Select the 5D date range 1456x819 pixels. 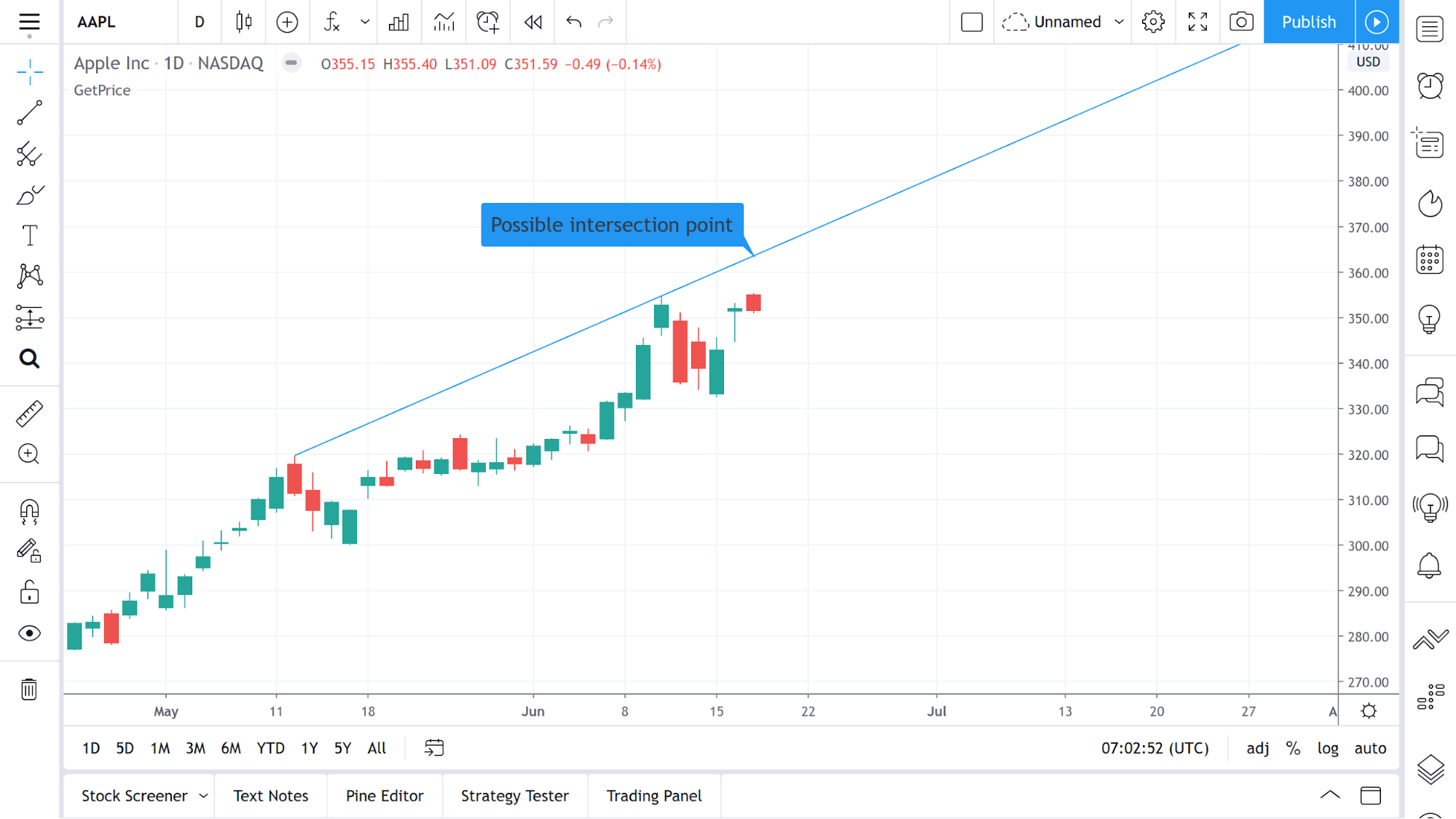pos(125,748)
